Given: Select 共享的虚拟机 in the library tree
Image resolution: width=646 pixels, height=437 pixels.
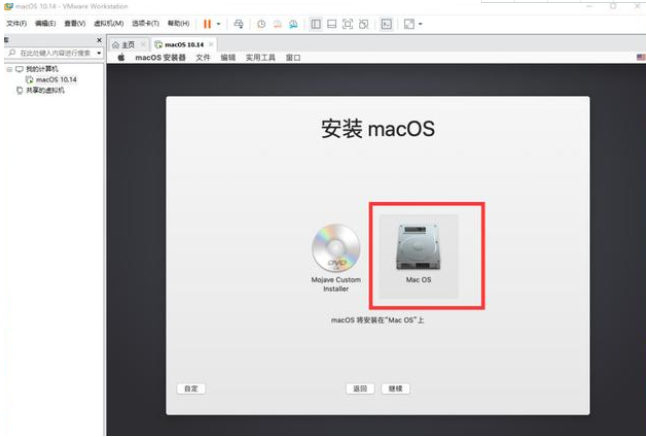Looking at the screenshot, I should tap(44, 90).
